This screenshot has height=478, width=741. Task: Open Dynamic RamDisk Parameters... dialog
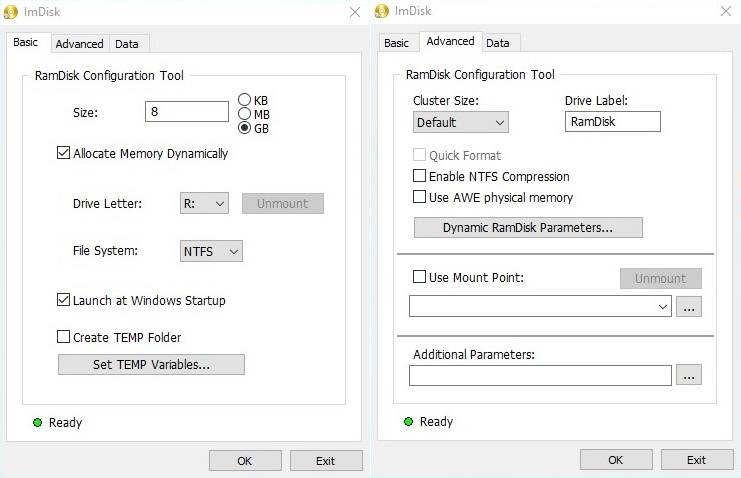click(528, 227)
